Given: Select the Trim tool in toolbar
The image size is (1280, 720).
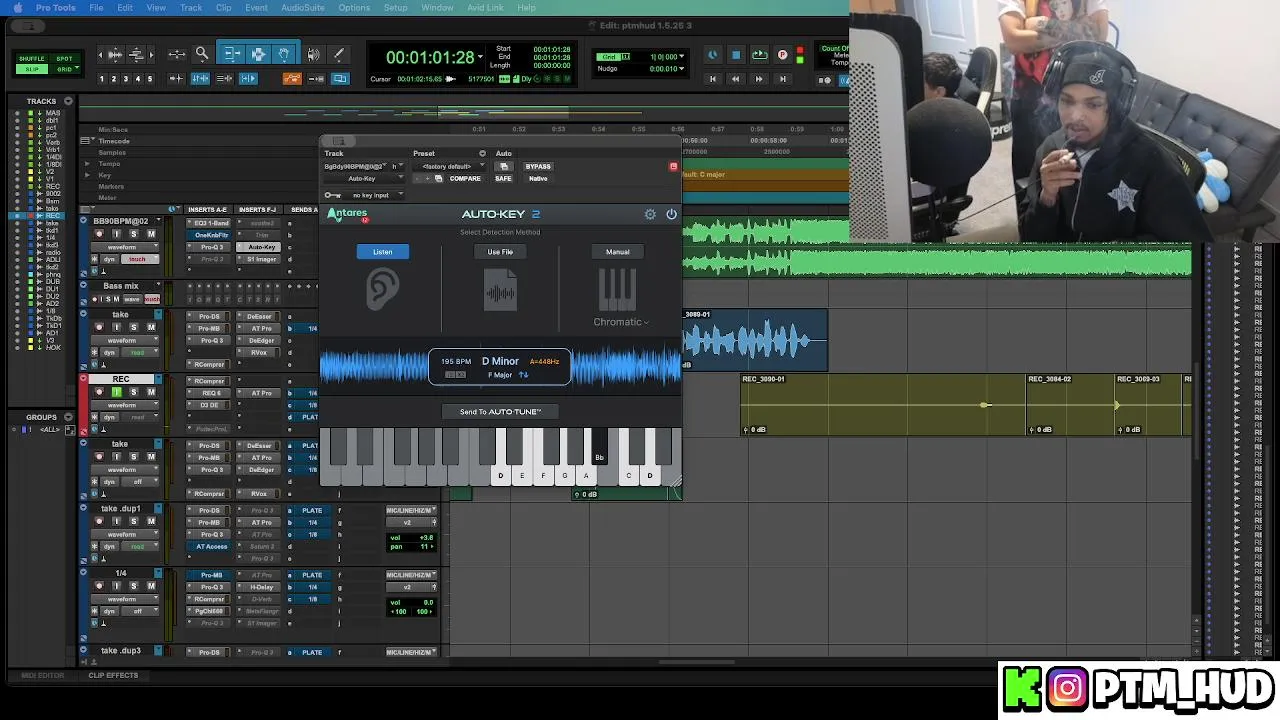Looking at the screenshot, I should [x=232, y=54].
